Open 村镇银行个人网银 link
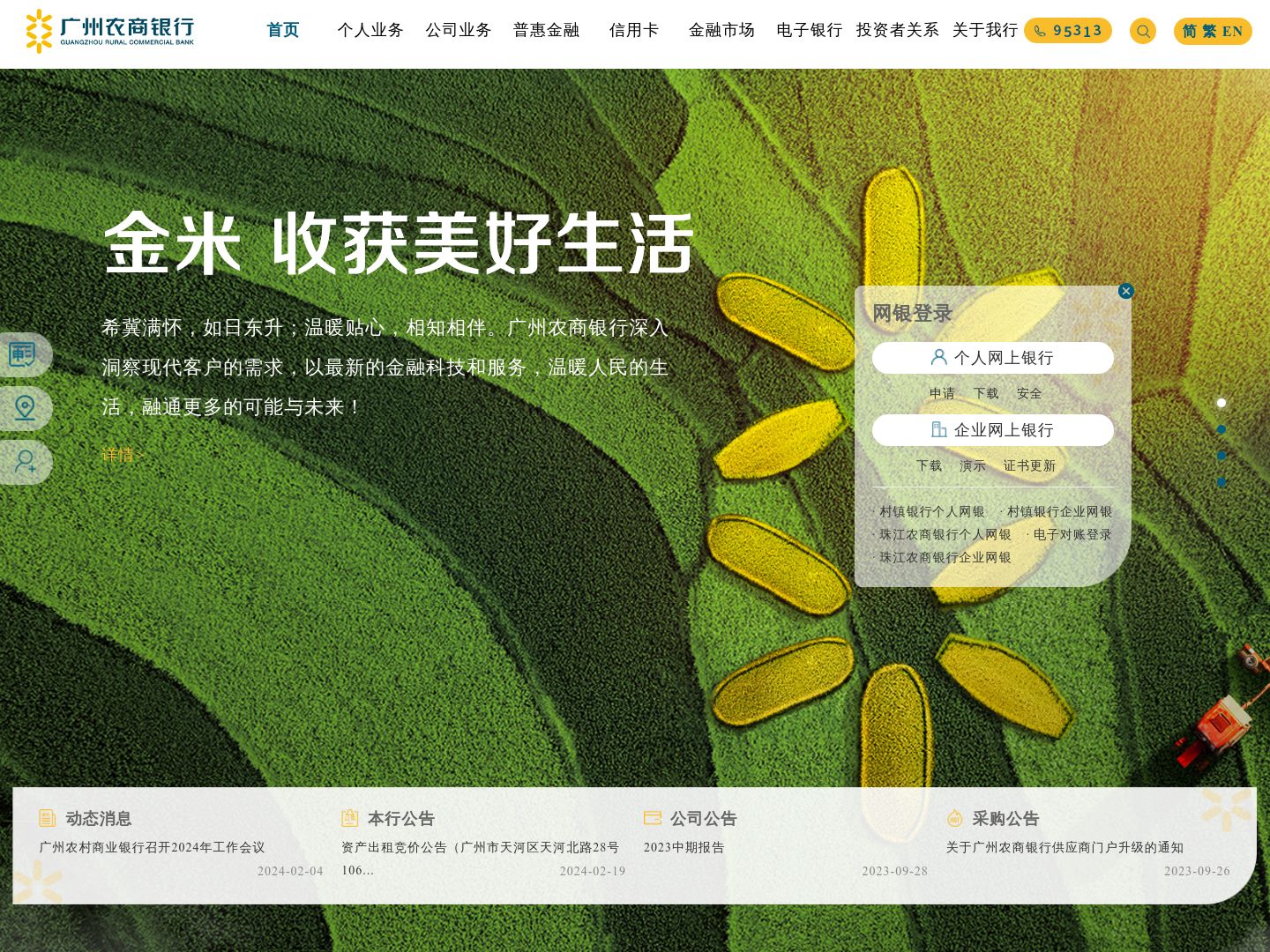The height and width of the screenshot is (952, 1270). (931, 511)
